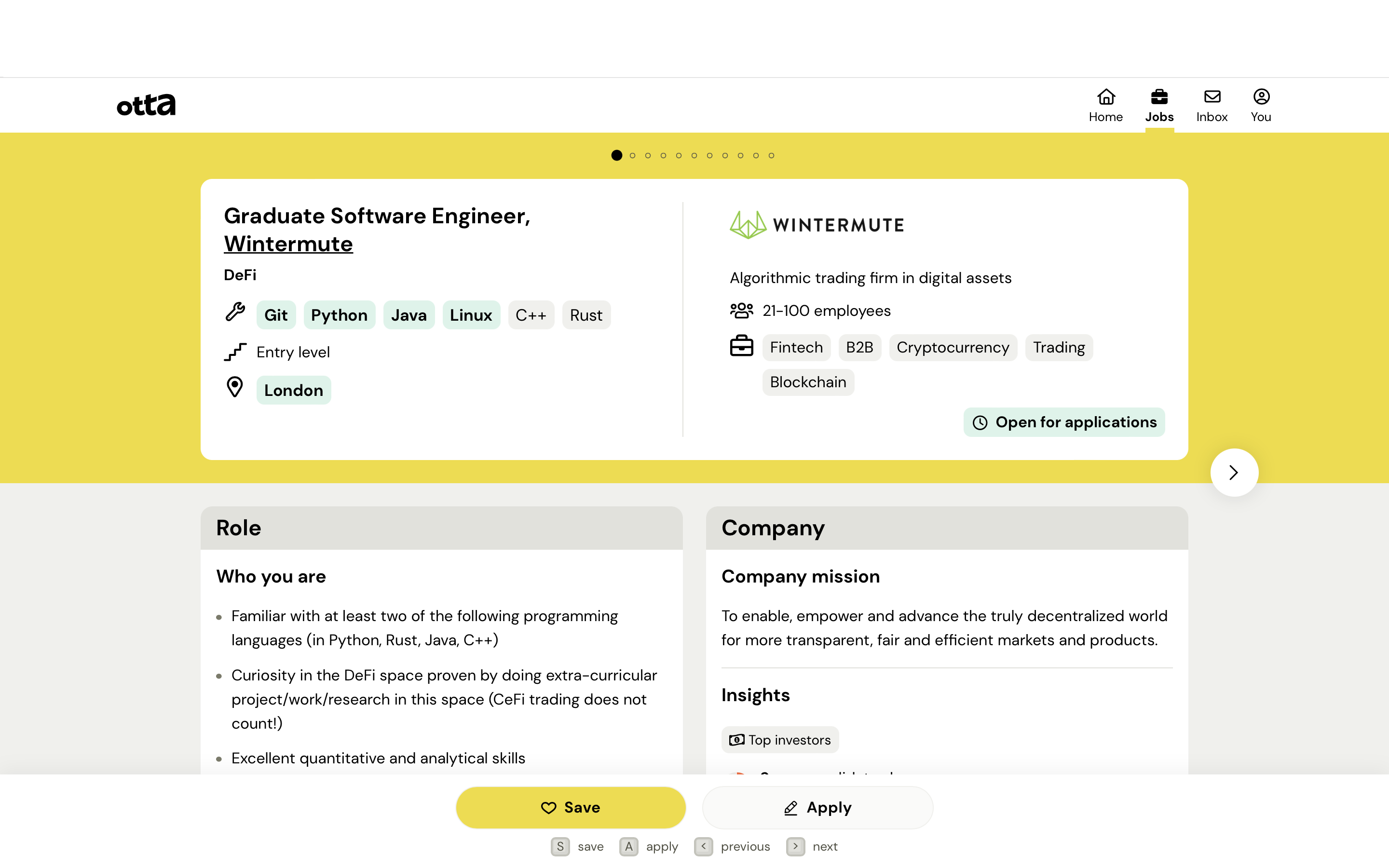Click the Top investors insight tag
1389x868 pixels.
[780, 739]
